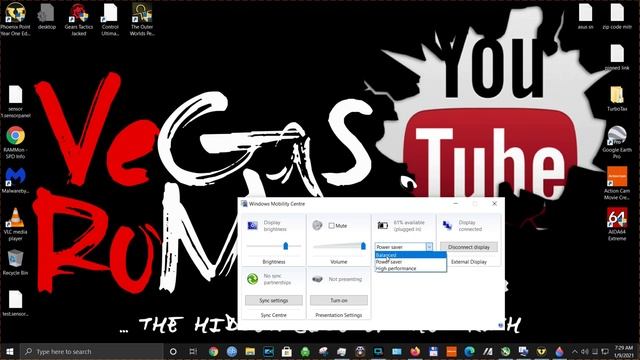Click the 'Display connected' status text

(x=470, y=226)
